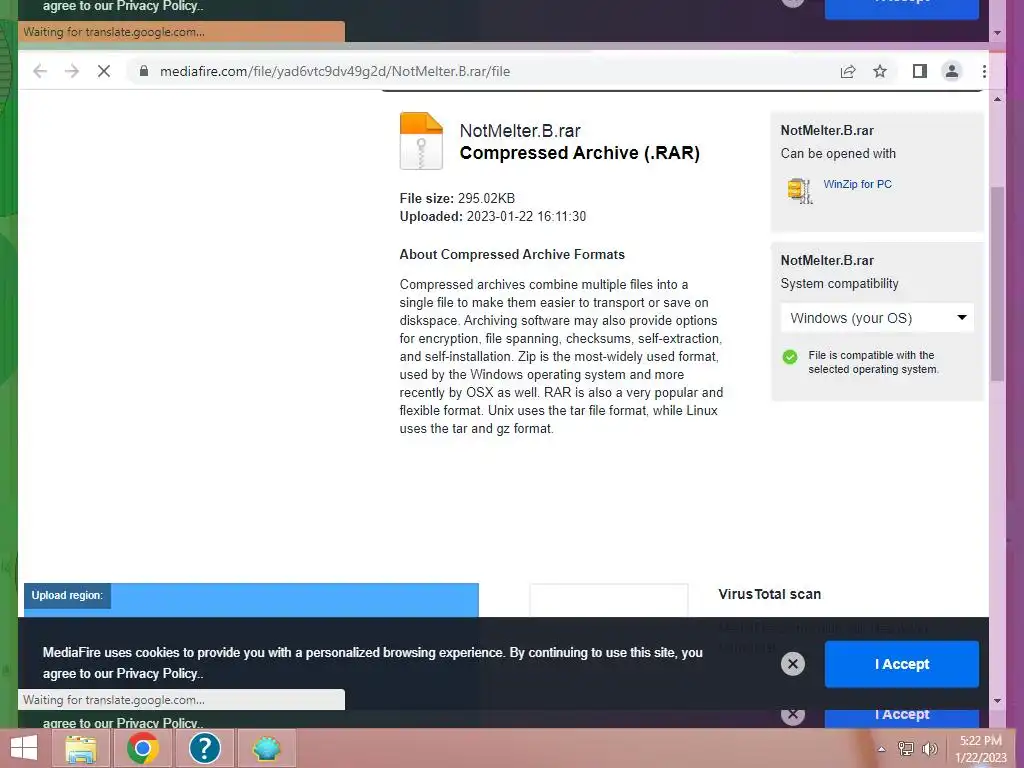Click the green compatibility checkmark icon
This screenshot has width=1024, height=768.
tap(790, 357)
